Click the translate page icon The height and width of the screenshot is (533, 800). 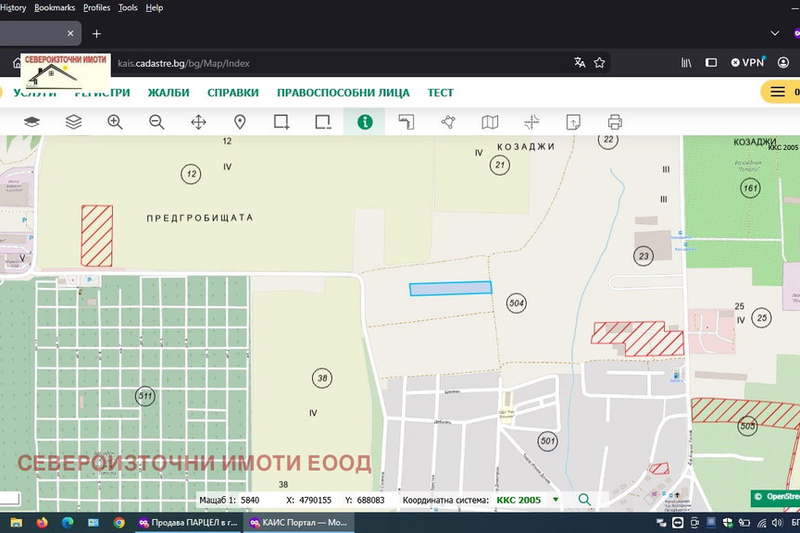pyautogui.click(x=579, y=63)
